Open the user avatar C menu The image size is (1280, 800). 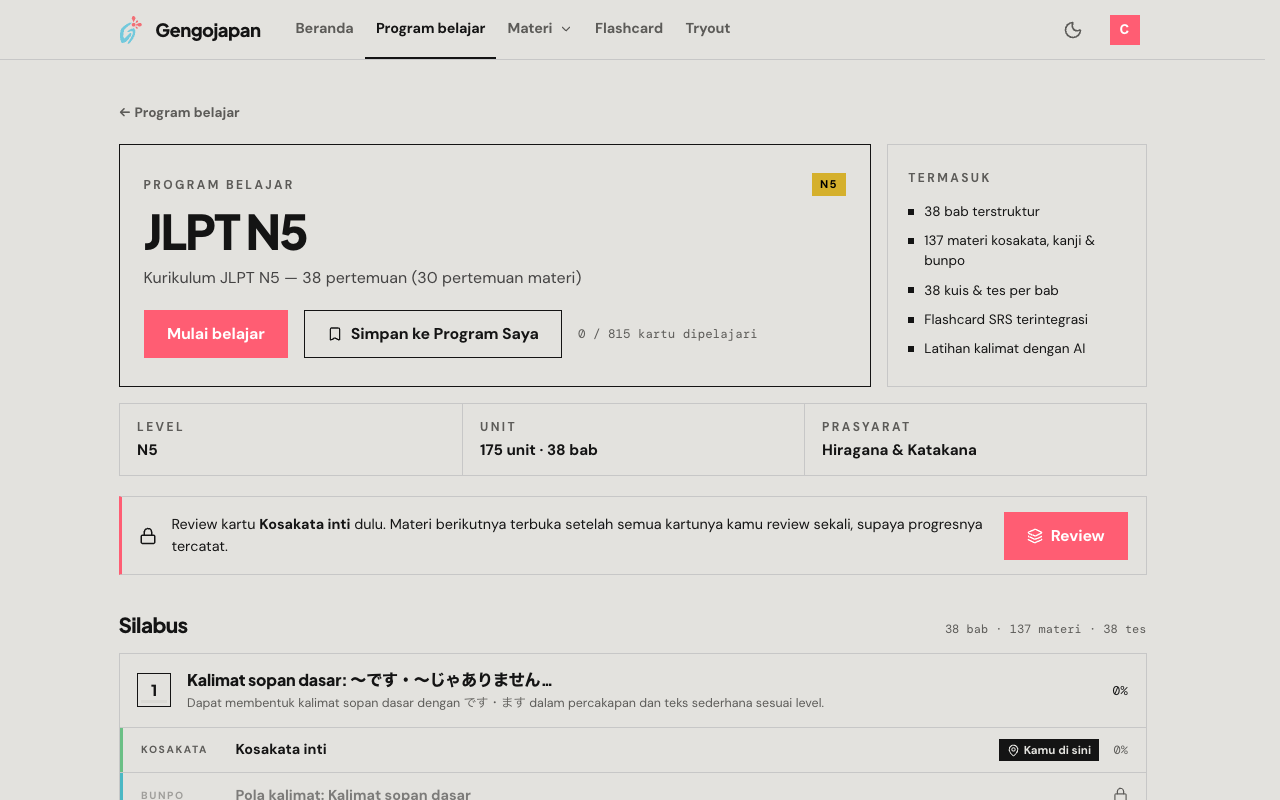[1125, 30]
